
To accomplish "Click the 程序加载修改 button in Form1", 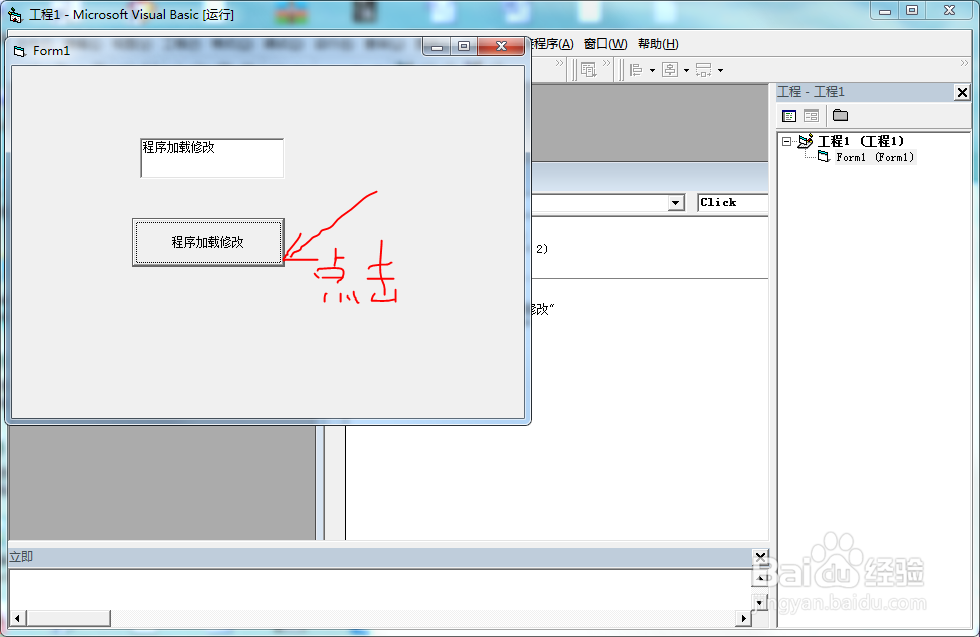I will 208,243.
